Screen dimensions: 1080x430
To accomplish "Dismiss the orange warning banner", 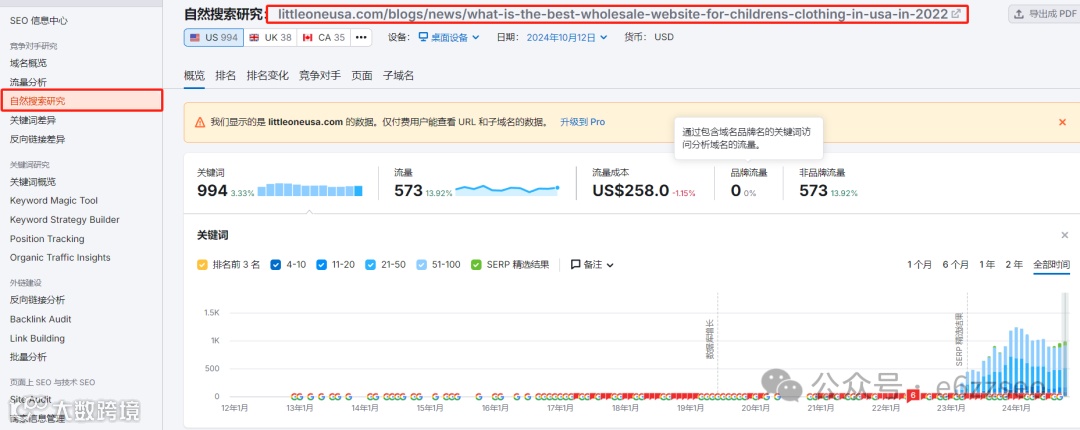I will point(1062,122).
